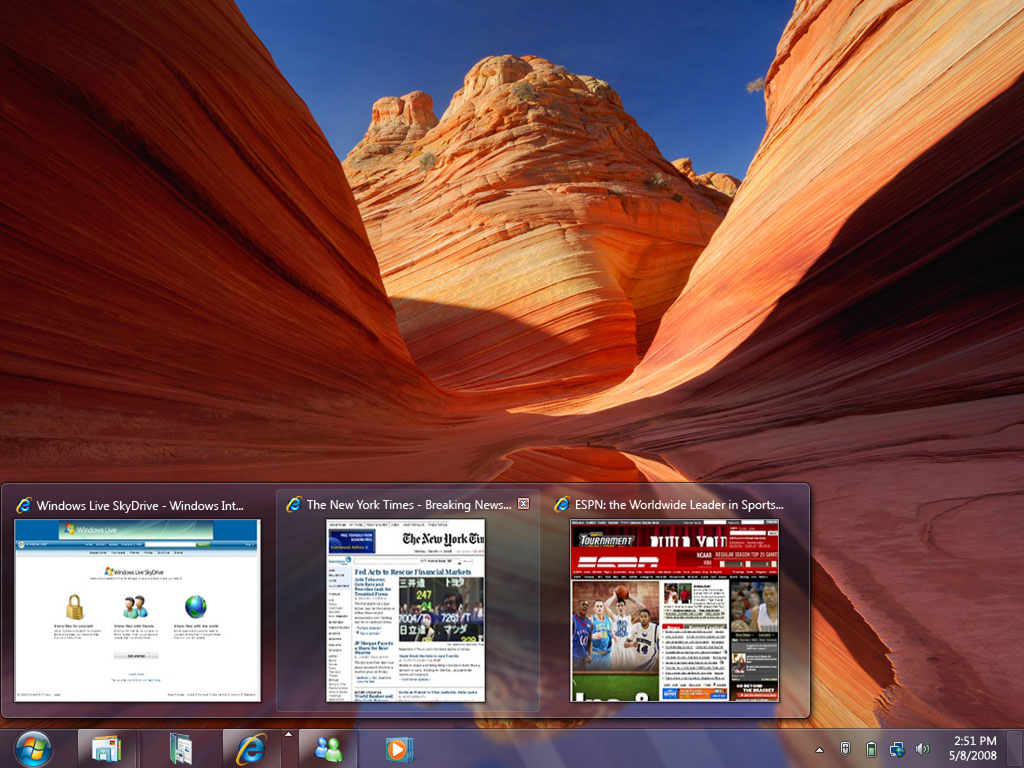Show hidden system tray icons

(820, 750)
